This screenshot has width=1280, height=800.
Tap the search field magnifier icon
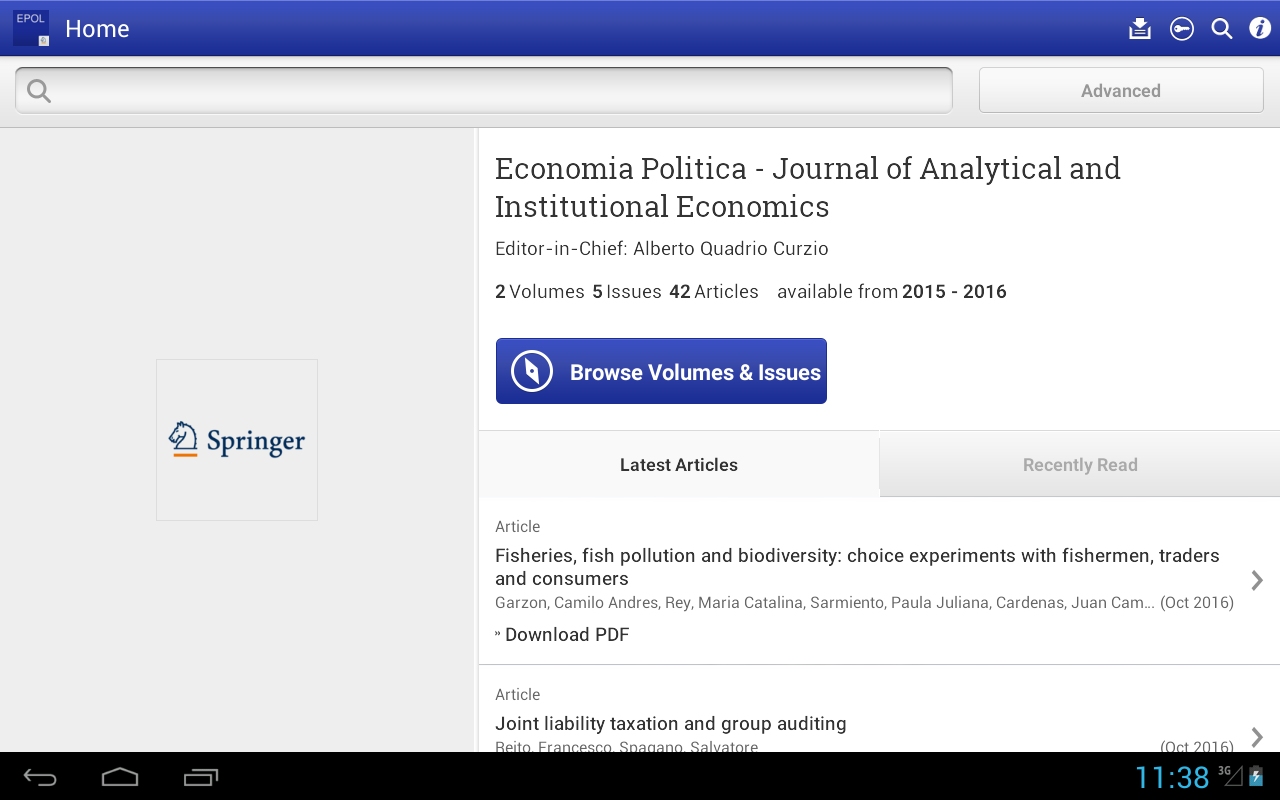[x=39, y=91]
